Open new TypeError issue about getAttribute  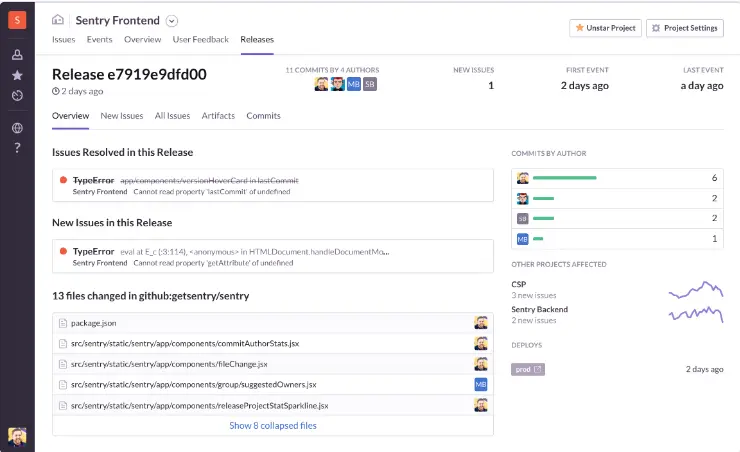click(273, 256)
